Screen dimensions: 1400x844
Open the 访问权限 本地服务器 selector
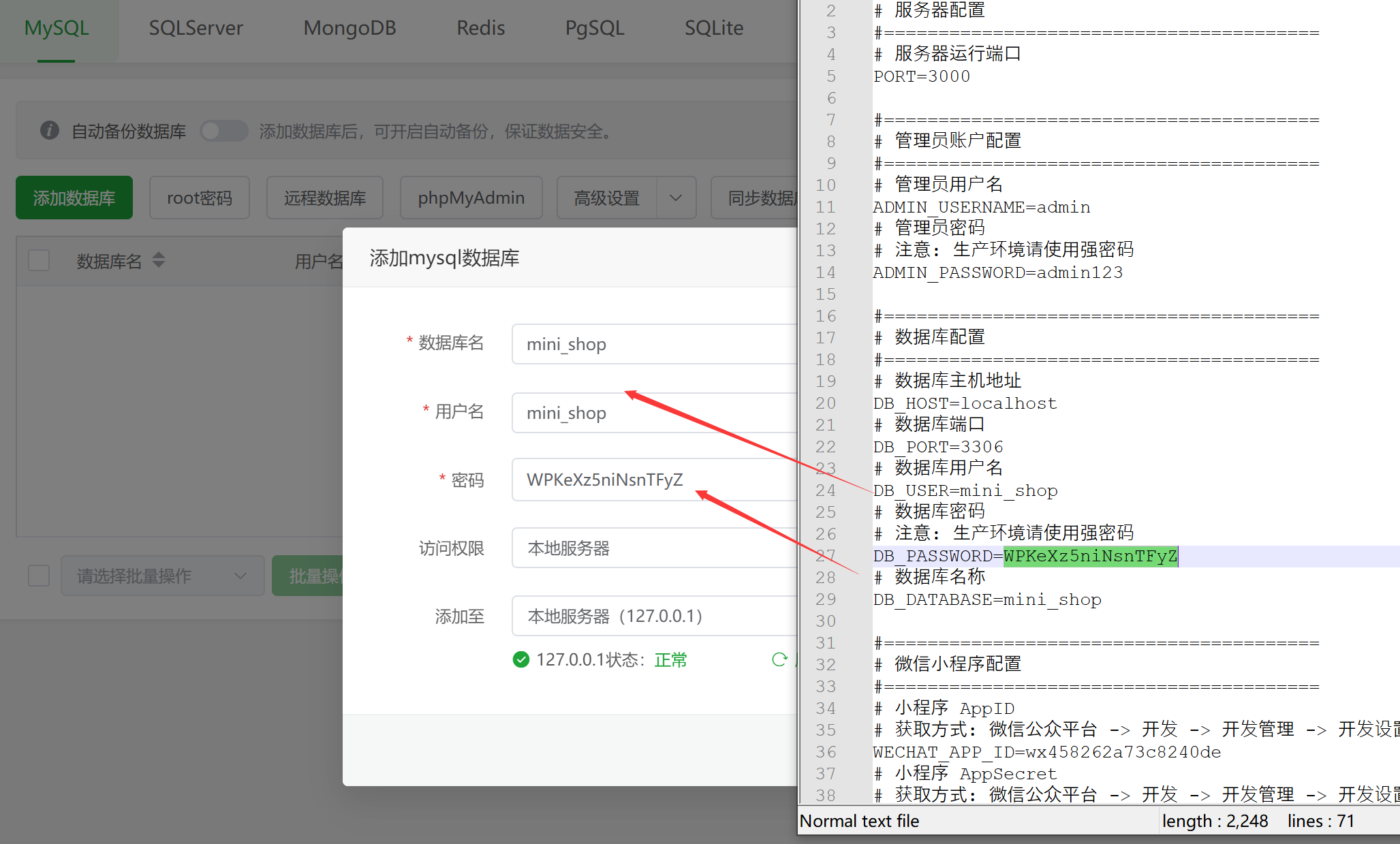(x=654, y=548)
